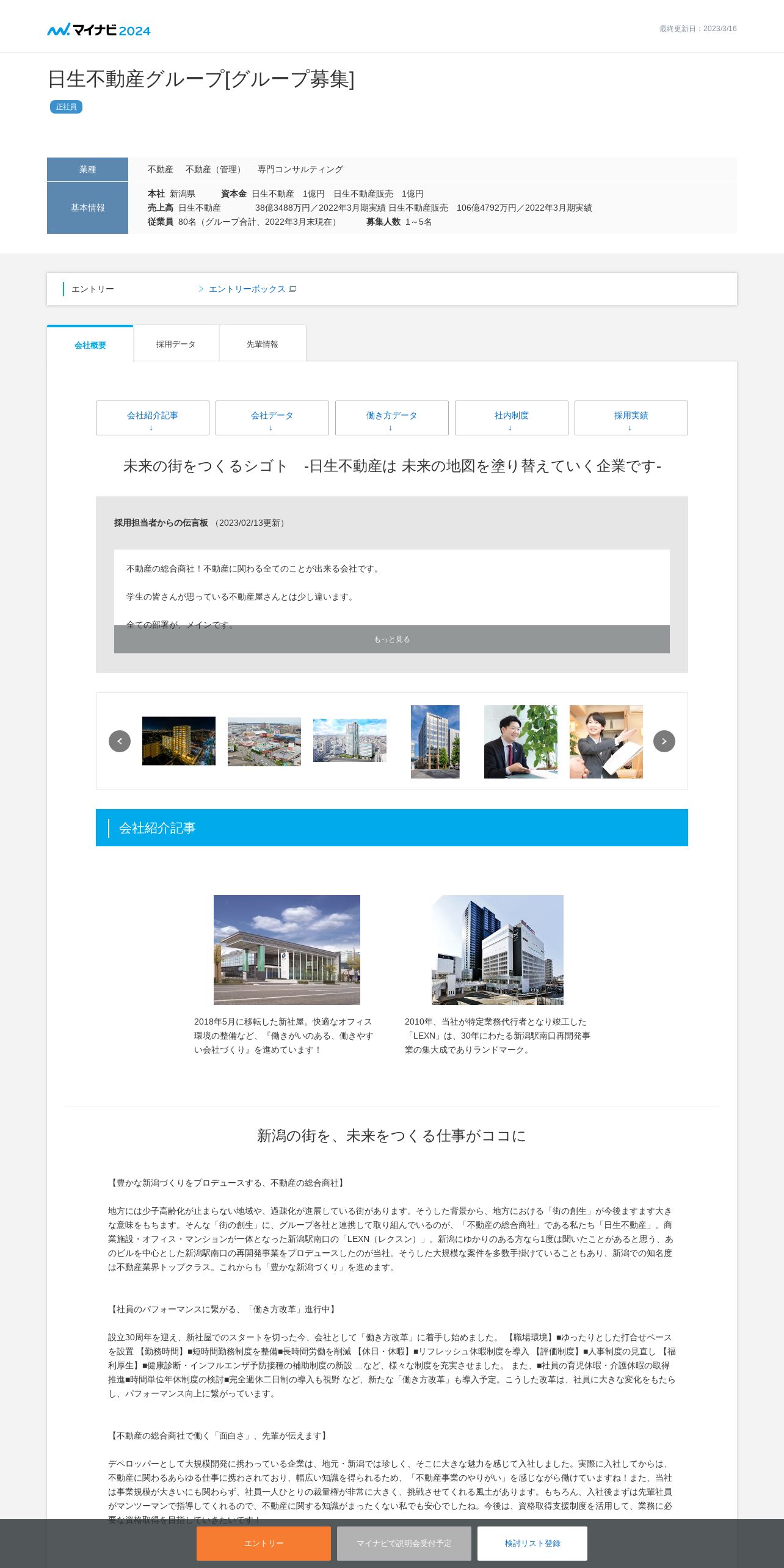The height and width of the screenshot is (1568, 784).
Task: Click 検討リスト登録 button
Action: (x=532, y=1543)
